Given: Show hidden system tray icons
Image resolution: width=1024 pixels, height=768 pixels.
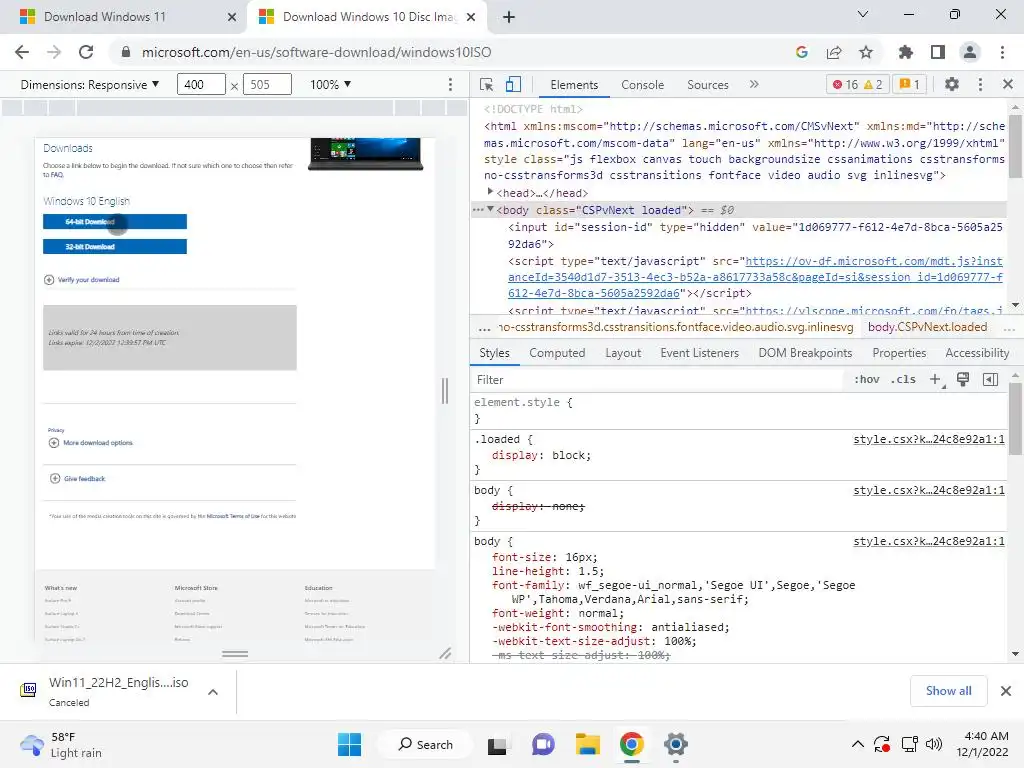Looking at the screenshot, I should 857,744.
